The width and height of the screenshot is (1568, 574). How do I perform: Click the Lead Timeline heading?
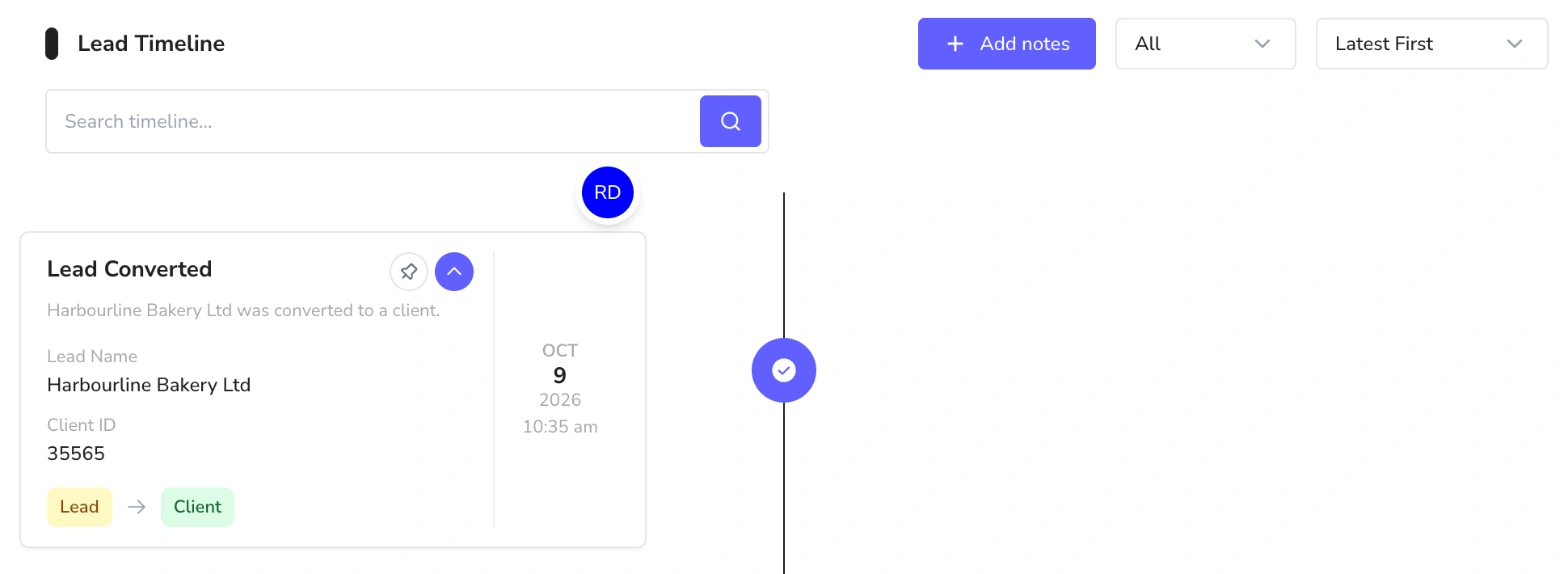pos(151,44)
